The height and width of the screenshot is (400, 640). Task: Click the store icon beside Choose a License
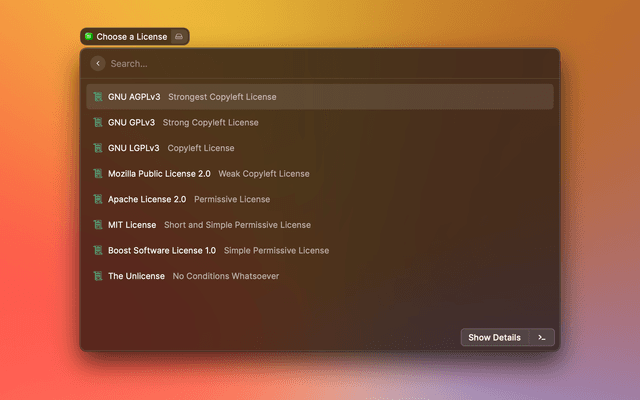click(x=178, y=37)
